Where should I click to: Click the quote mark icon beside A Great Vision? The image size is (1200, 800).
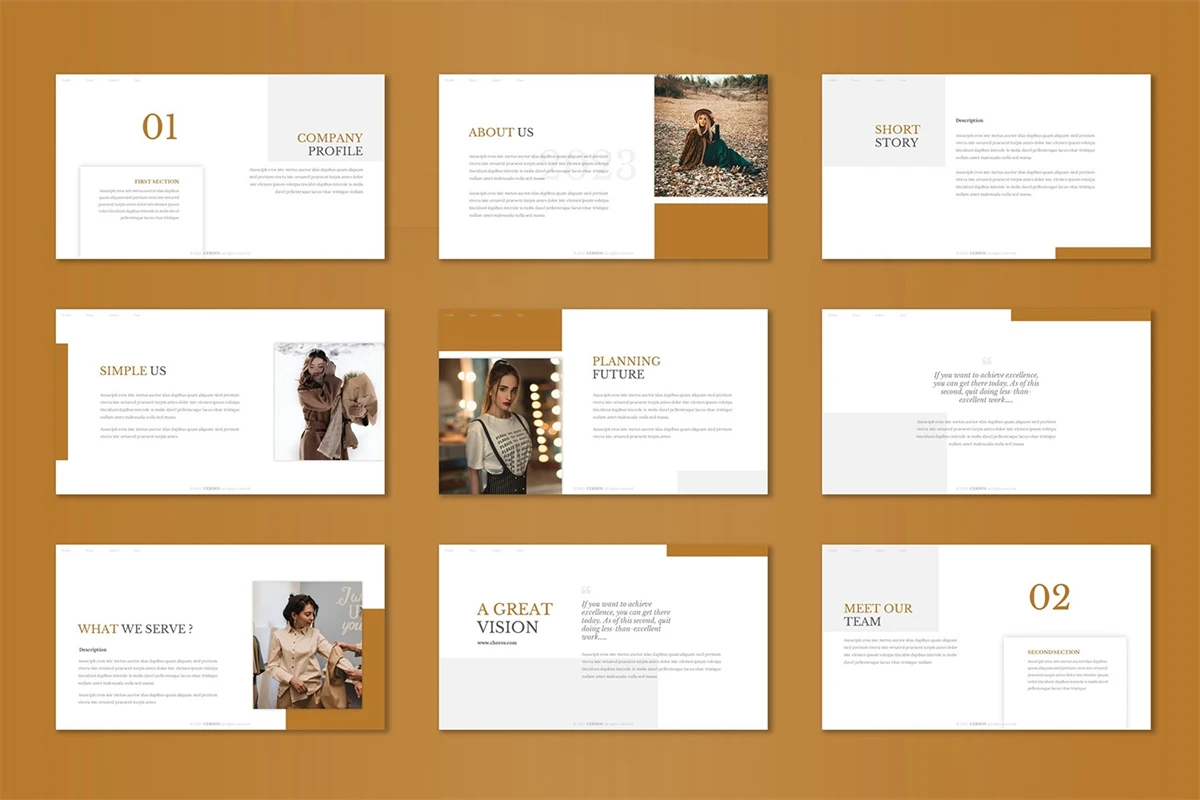click(x=586, y=590)
